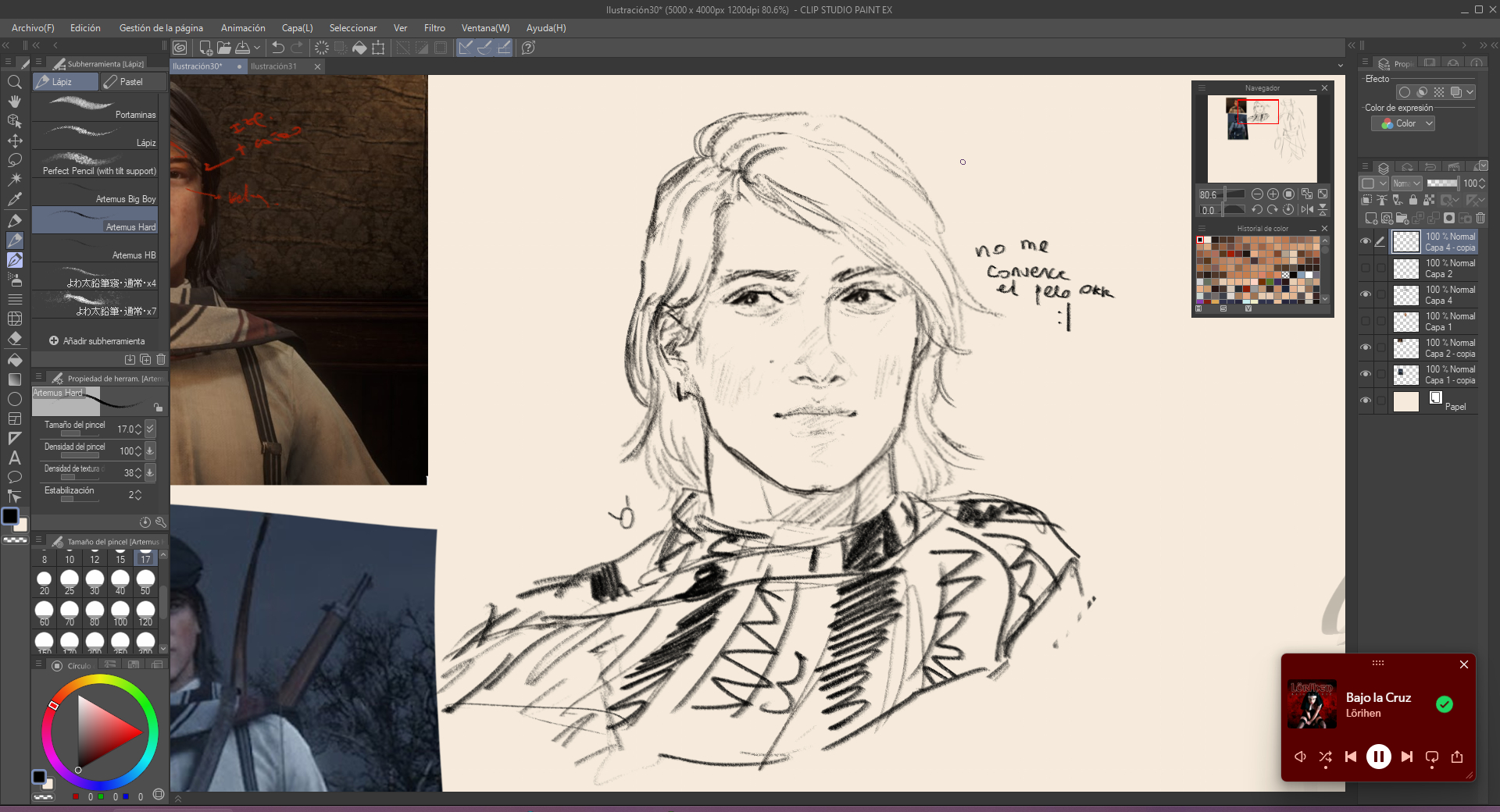1500x812 pixels.
Task: Select the Pastel subtool group
Action: click(x=132, y=82)
